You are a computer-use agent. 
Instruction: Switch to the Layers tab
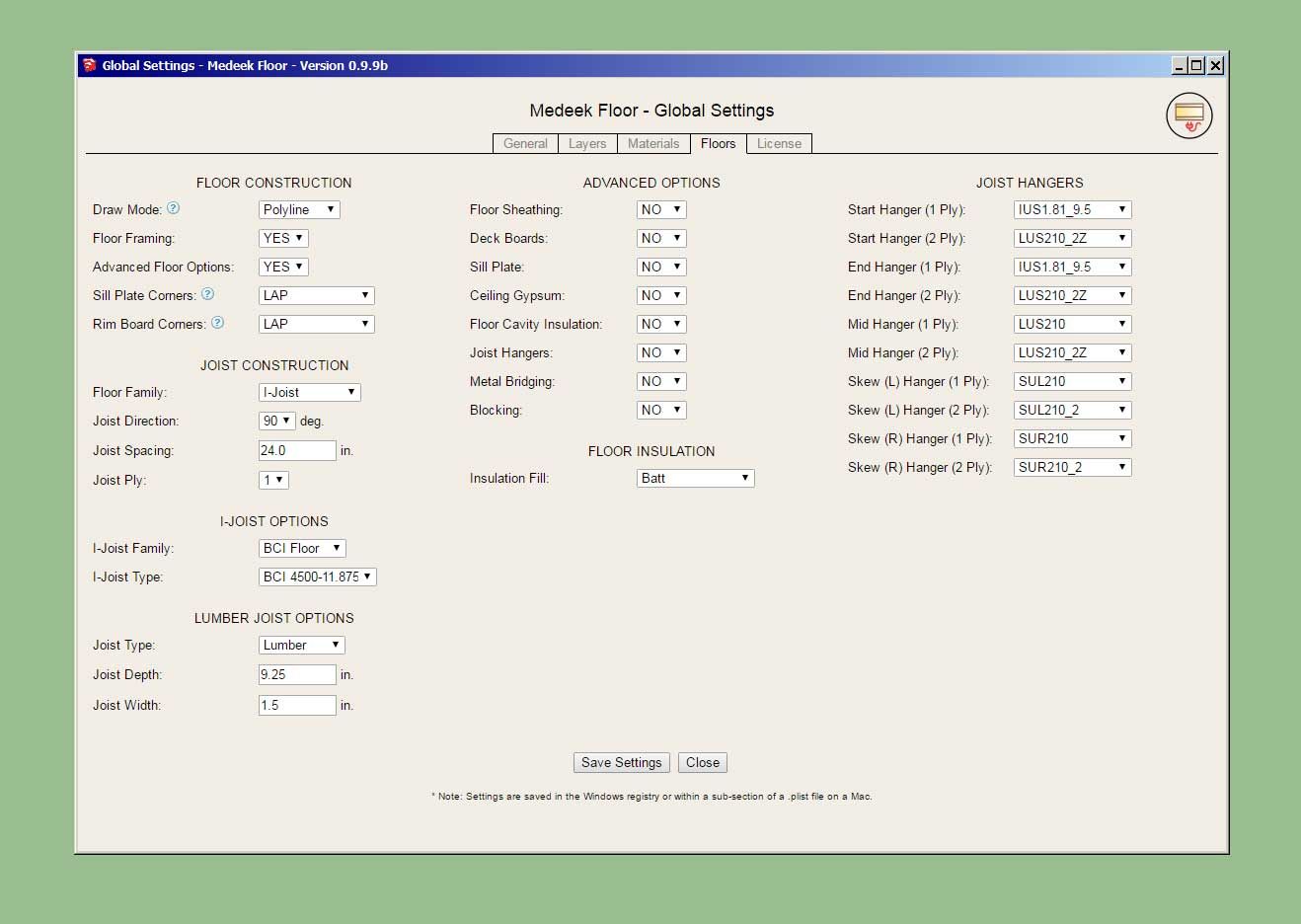click(587, 143)
